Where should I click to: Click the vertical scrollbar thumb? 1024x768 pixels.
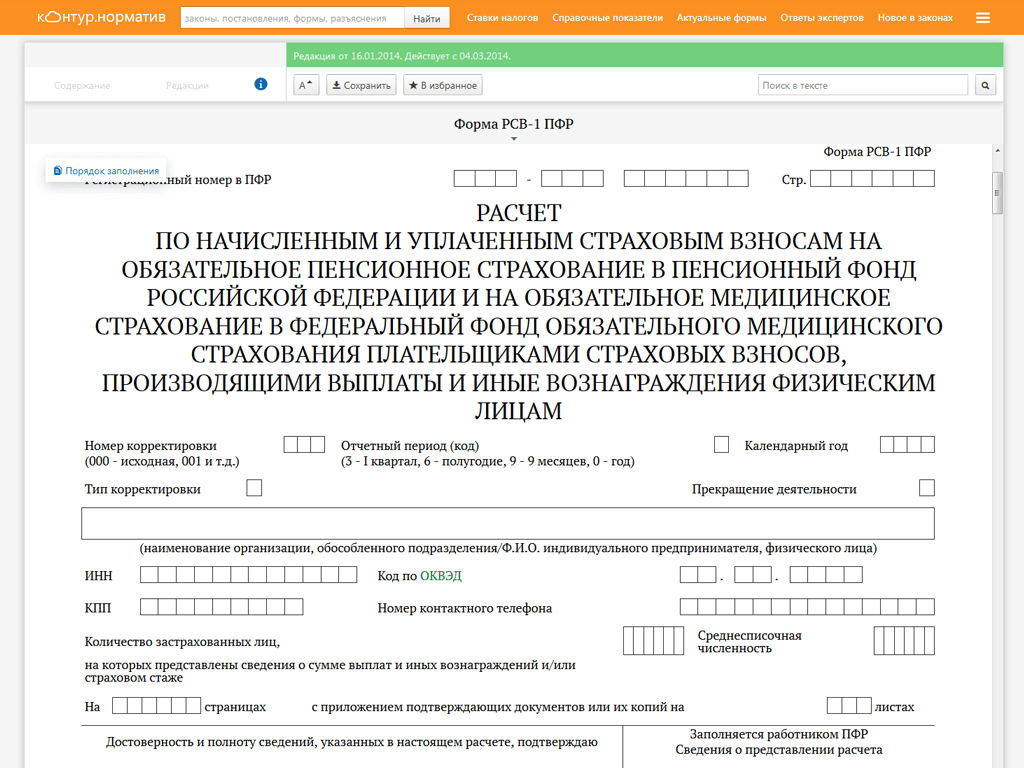(997, 193)
